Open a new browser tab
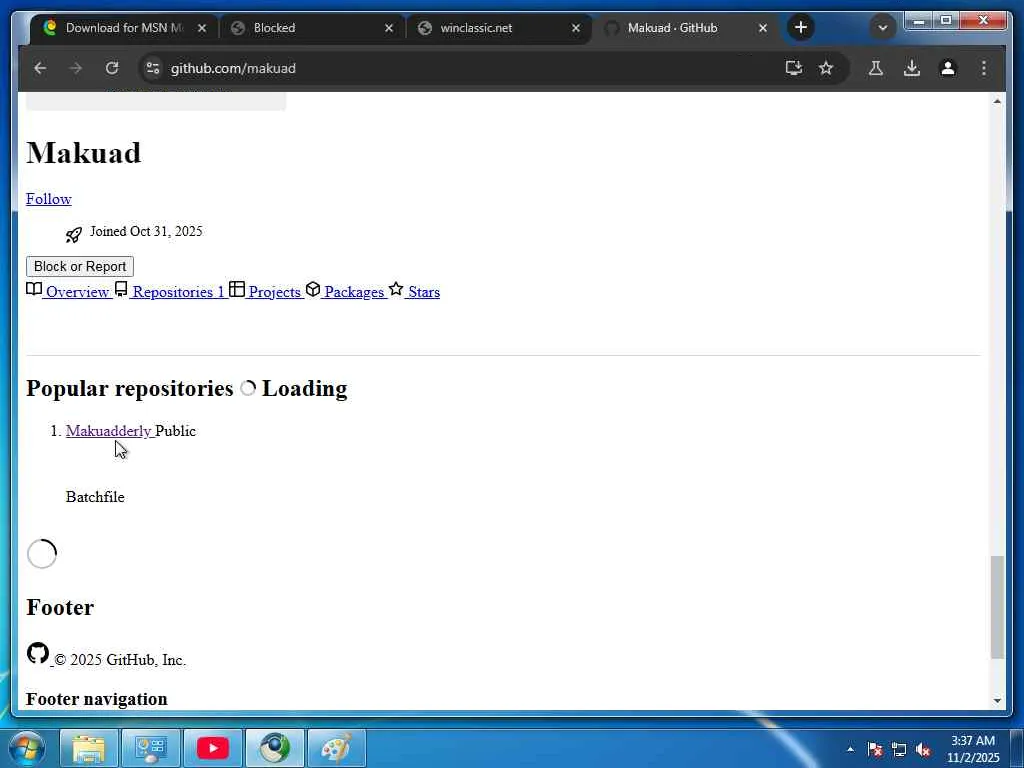The image size is (1024, 768). pyautogui.click(x=801, y=27)
